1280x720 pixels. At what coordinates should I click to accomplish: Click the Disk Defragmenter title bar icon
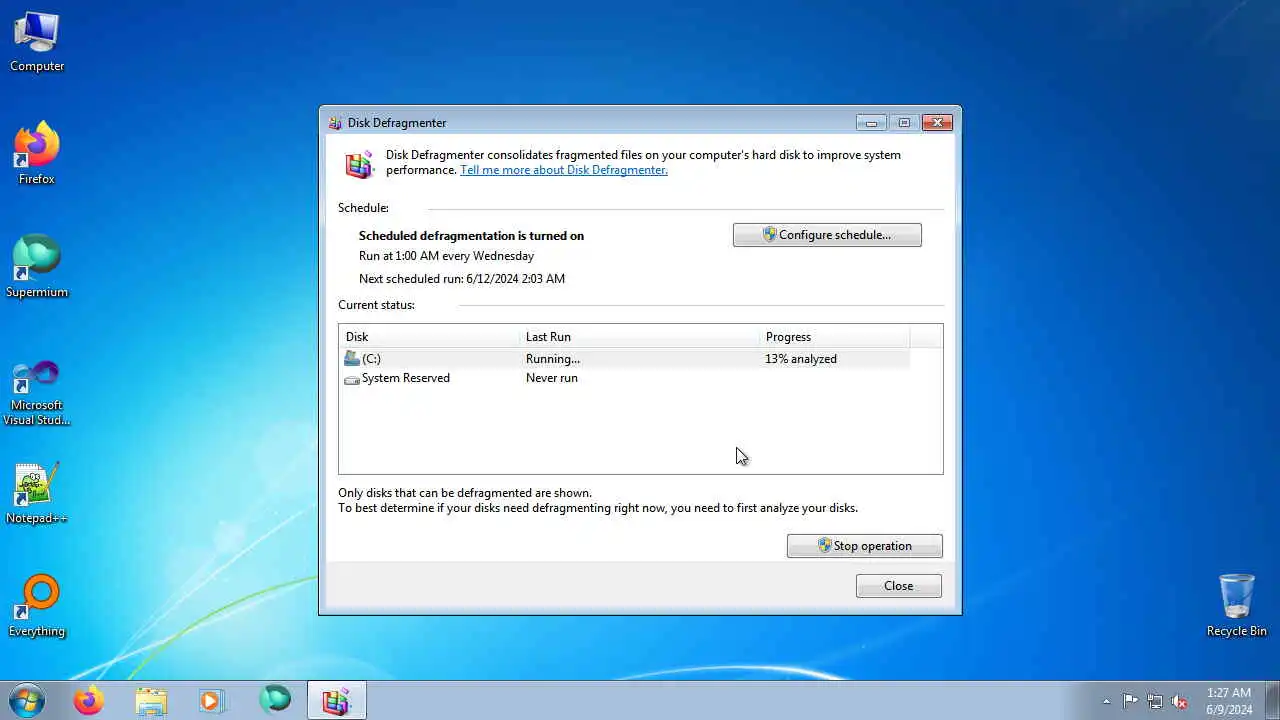click(336, 123)
